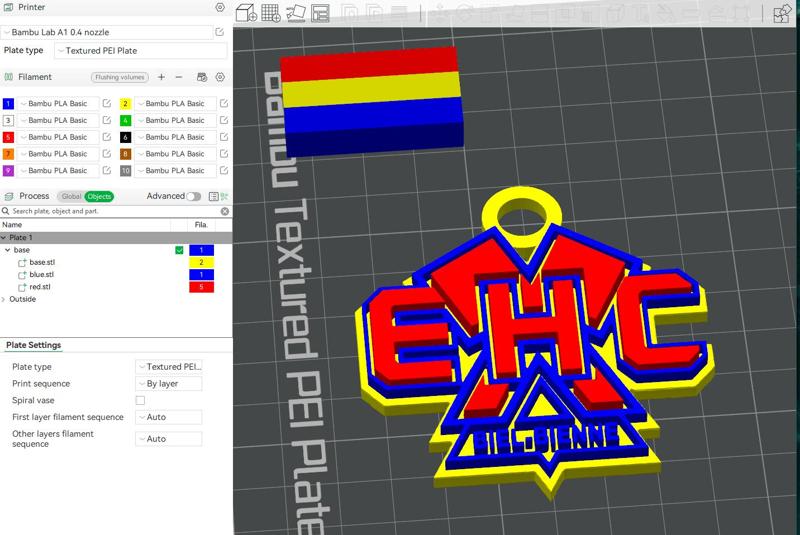
Task: Open filament 1 Bambu PLA Basic dropdown
Action: [x=58, y=103]
